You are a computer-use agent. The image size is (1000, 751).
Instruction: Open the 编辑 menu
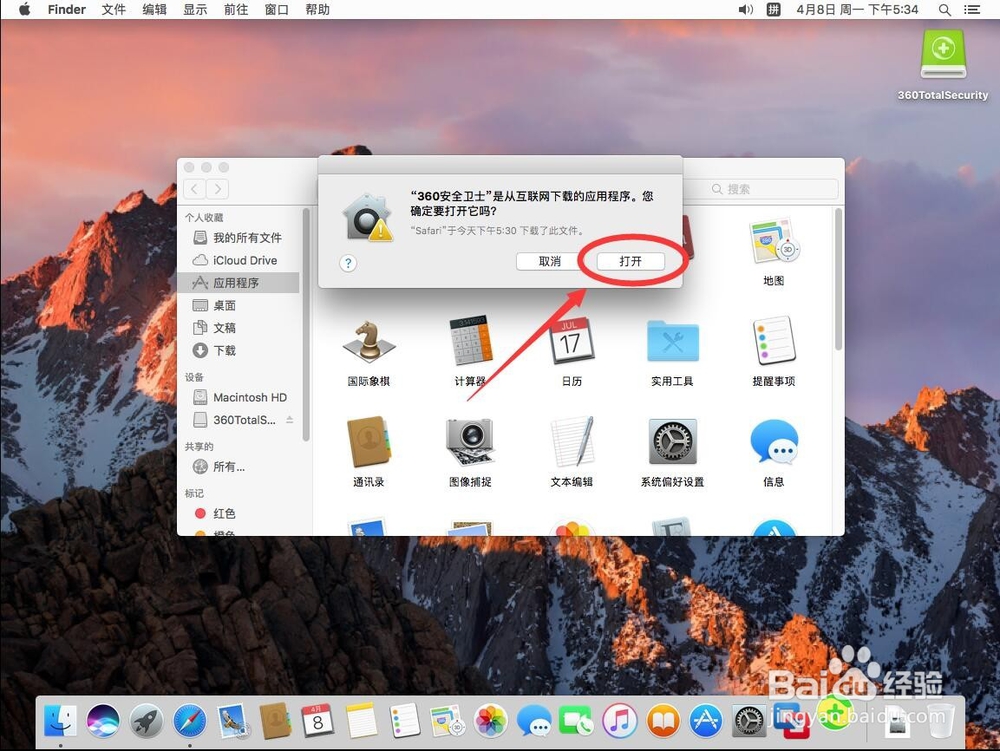pos(154,10)
